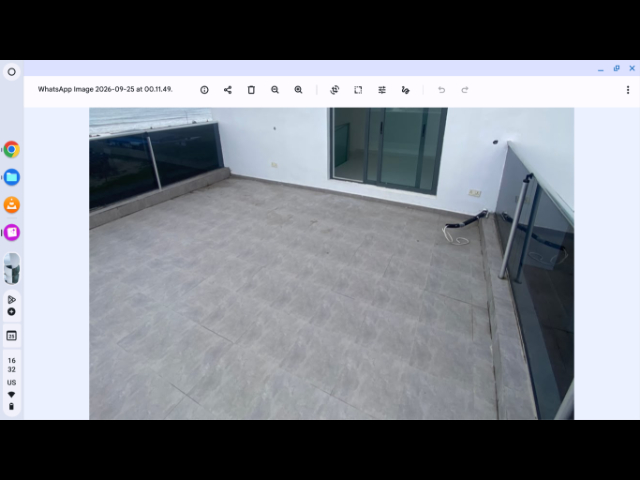The width and height of the screenshot is (640, 480).
Task: Open the image info panel
Action: click(204, 90)
